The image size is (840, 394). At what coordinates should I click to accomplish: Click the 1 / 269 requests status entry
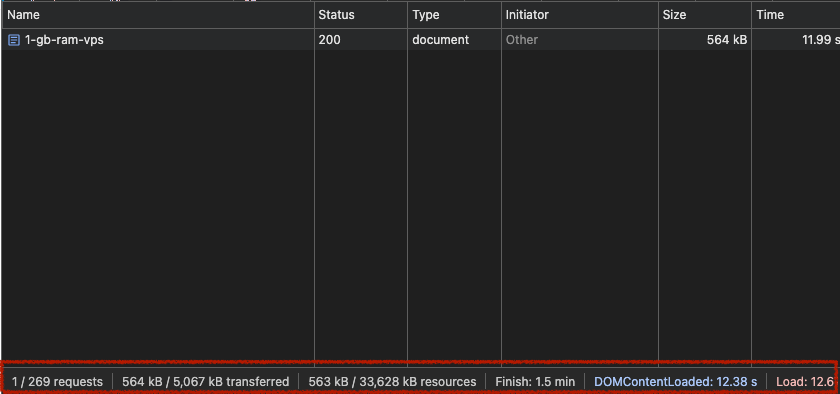(x=57, y=382)
